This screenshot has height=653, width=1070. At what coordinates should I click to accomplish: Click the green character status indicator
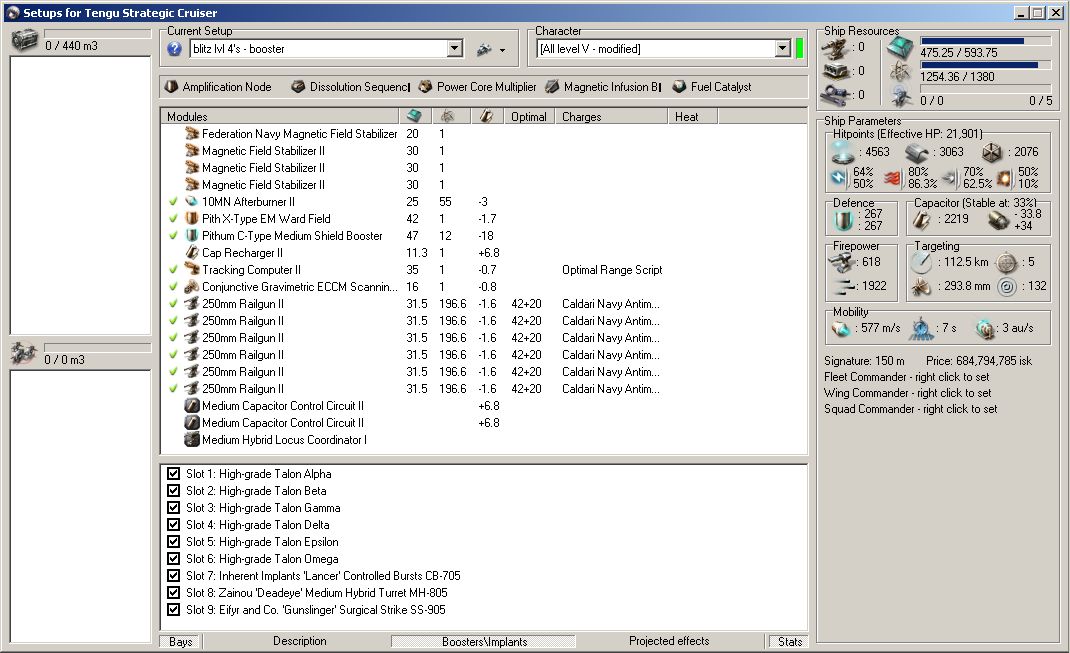pyautogui.click(x=799, y=48)
